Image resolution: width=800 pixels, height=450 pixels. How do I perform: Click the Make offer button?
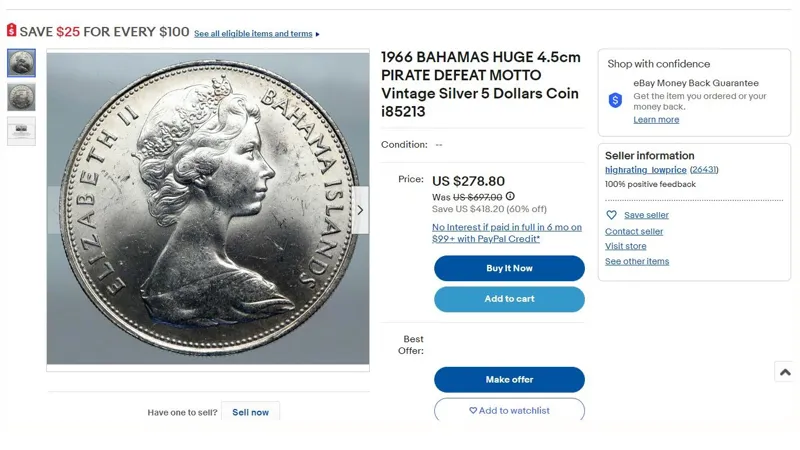tap(509, 380)
